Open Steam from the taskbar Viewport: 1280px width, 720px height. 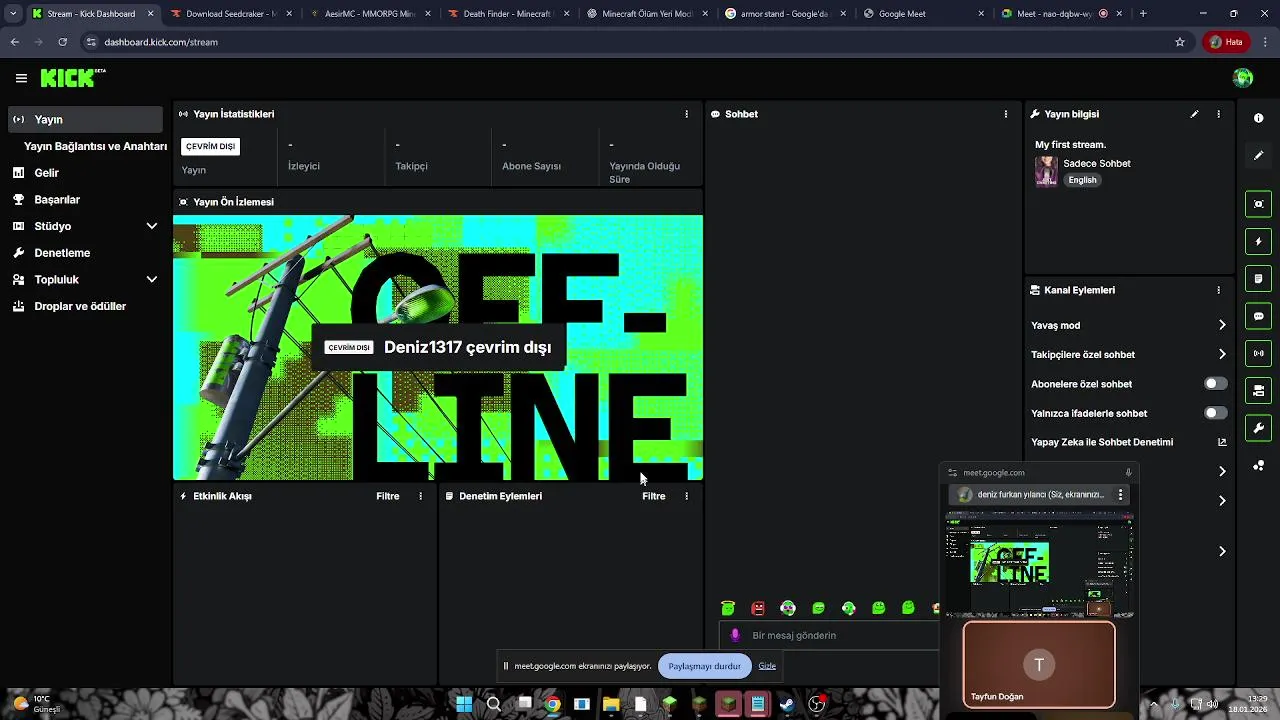tap(787, 704)
